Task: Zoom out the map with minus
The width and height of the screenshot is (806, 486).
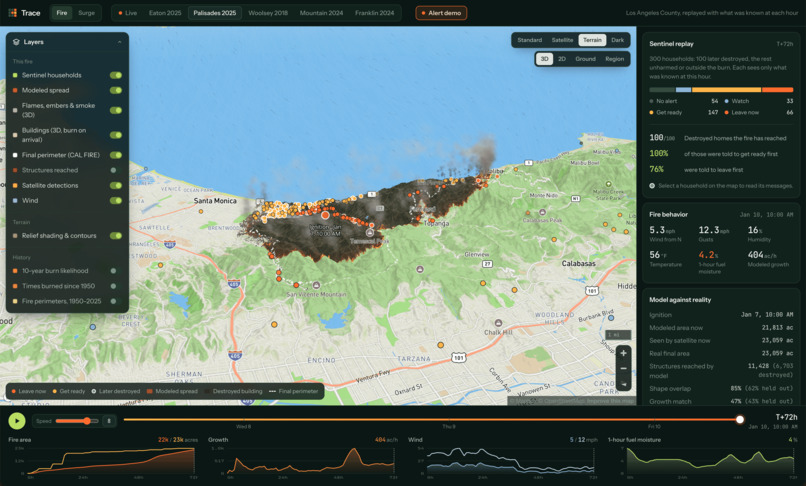Action: coord(623,369)
